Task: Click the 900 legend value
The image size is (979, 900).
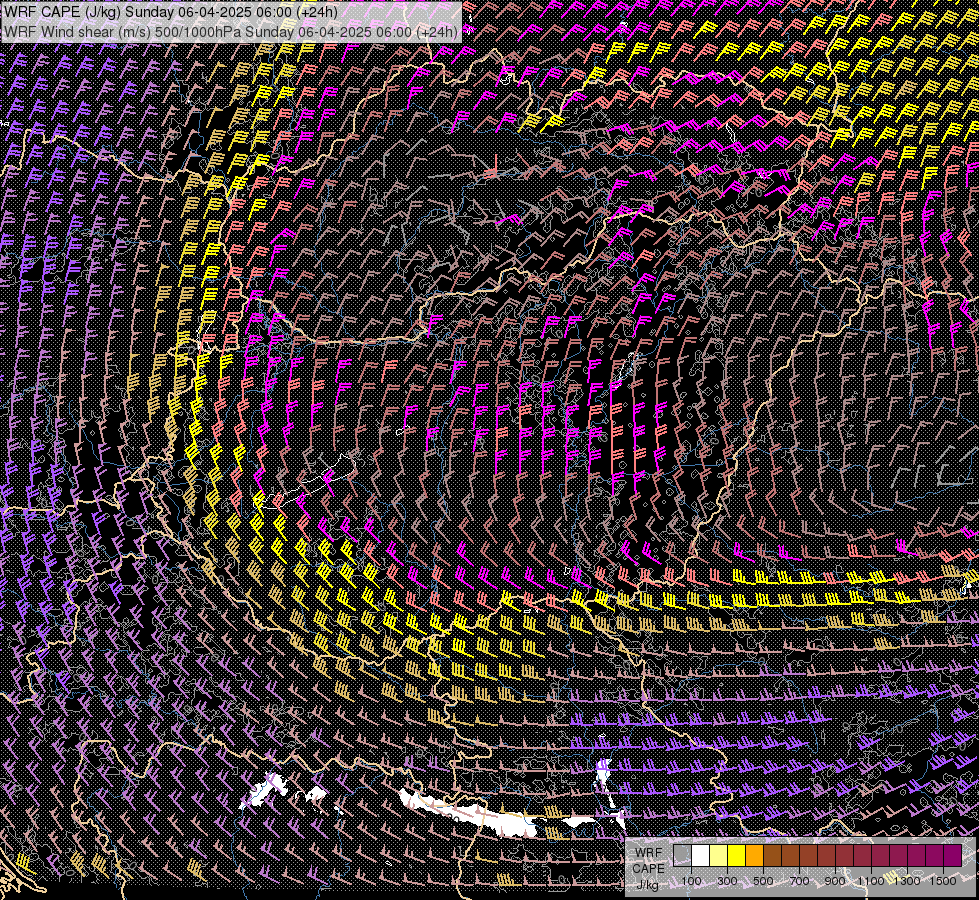Action: click(x=835, y=881)
